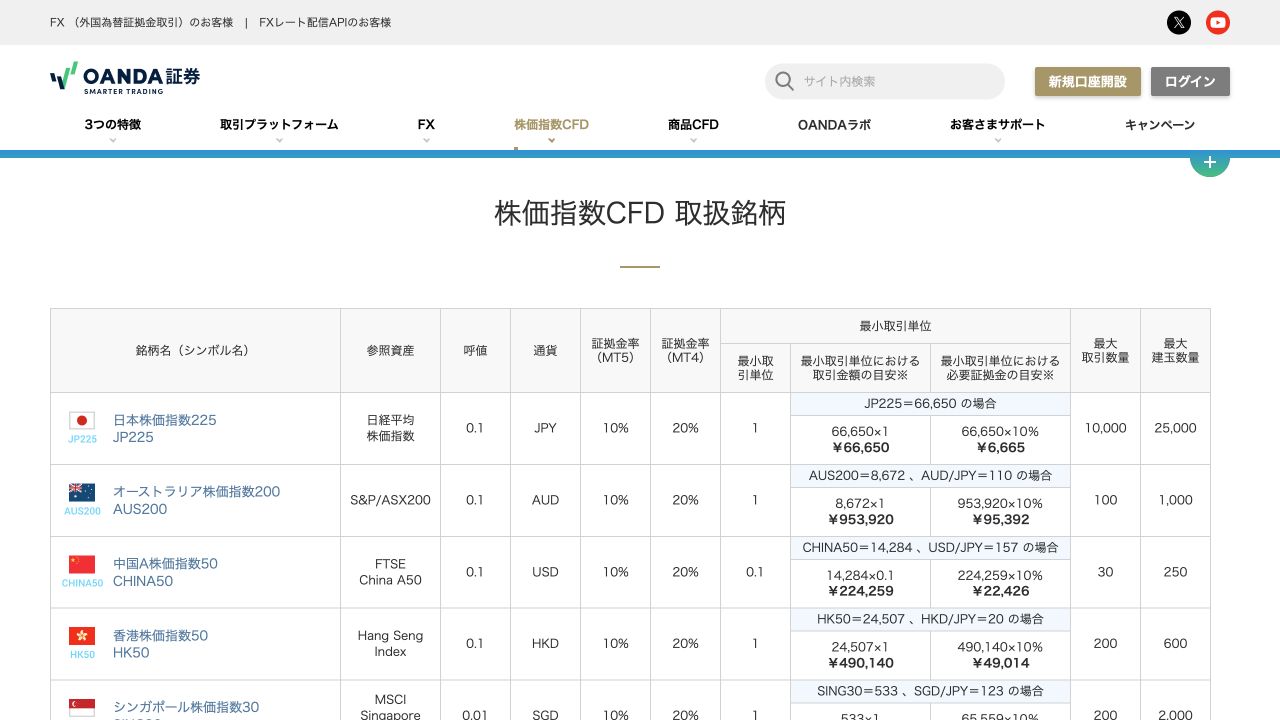Click the Singapore flag icon
Viewport: 1280px width, 720px height.
82,708
